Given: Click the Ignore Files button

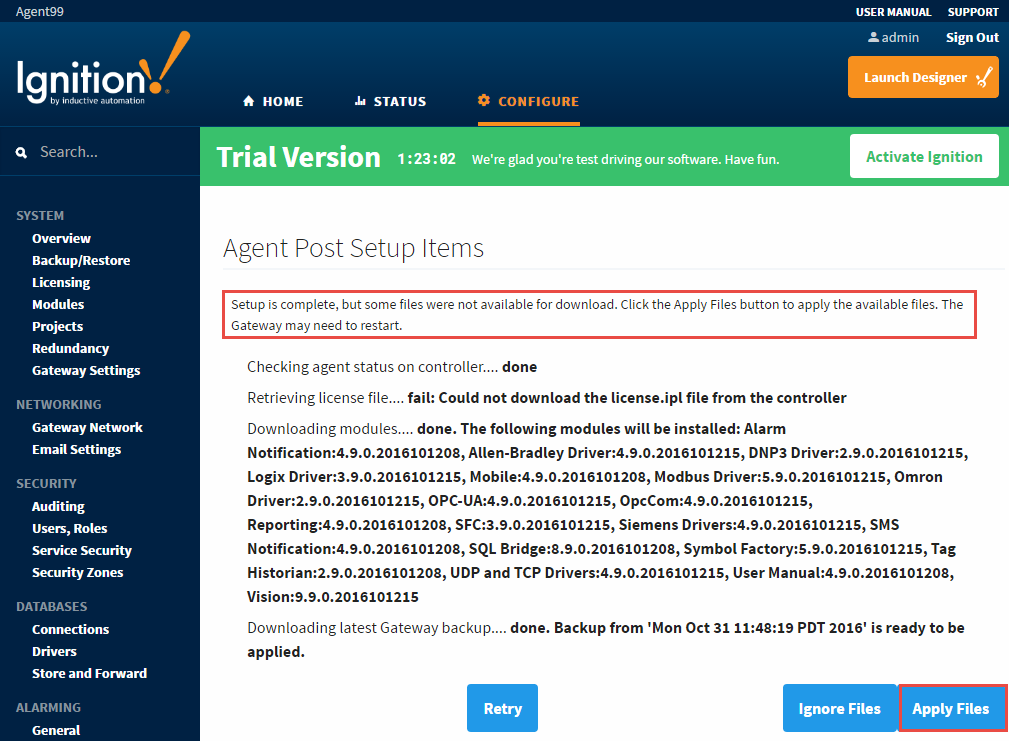Looking at the screenshot, I should pyautogui.click(x=840, y=708).
